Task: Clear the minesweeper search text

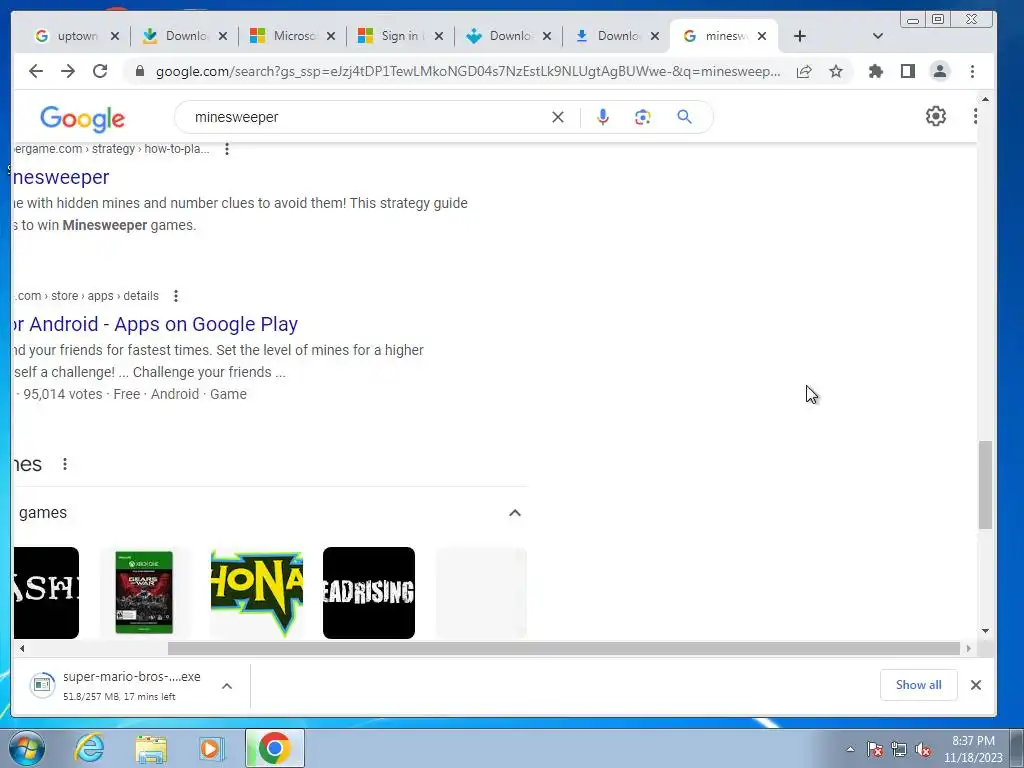Action: pyautogui.click(x=558, y=117)
